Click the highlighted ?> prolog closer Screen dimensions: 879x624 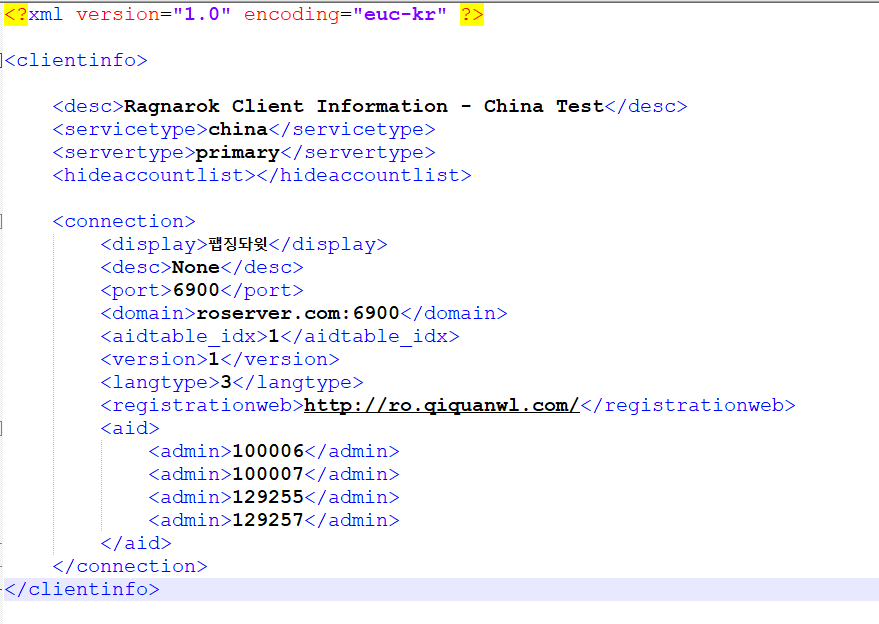[x=470, y=14]
